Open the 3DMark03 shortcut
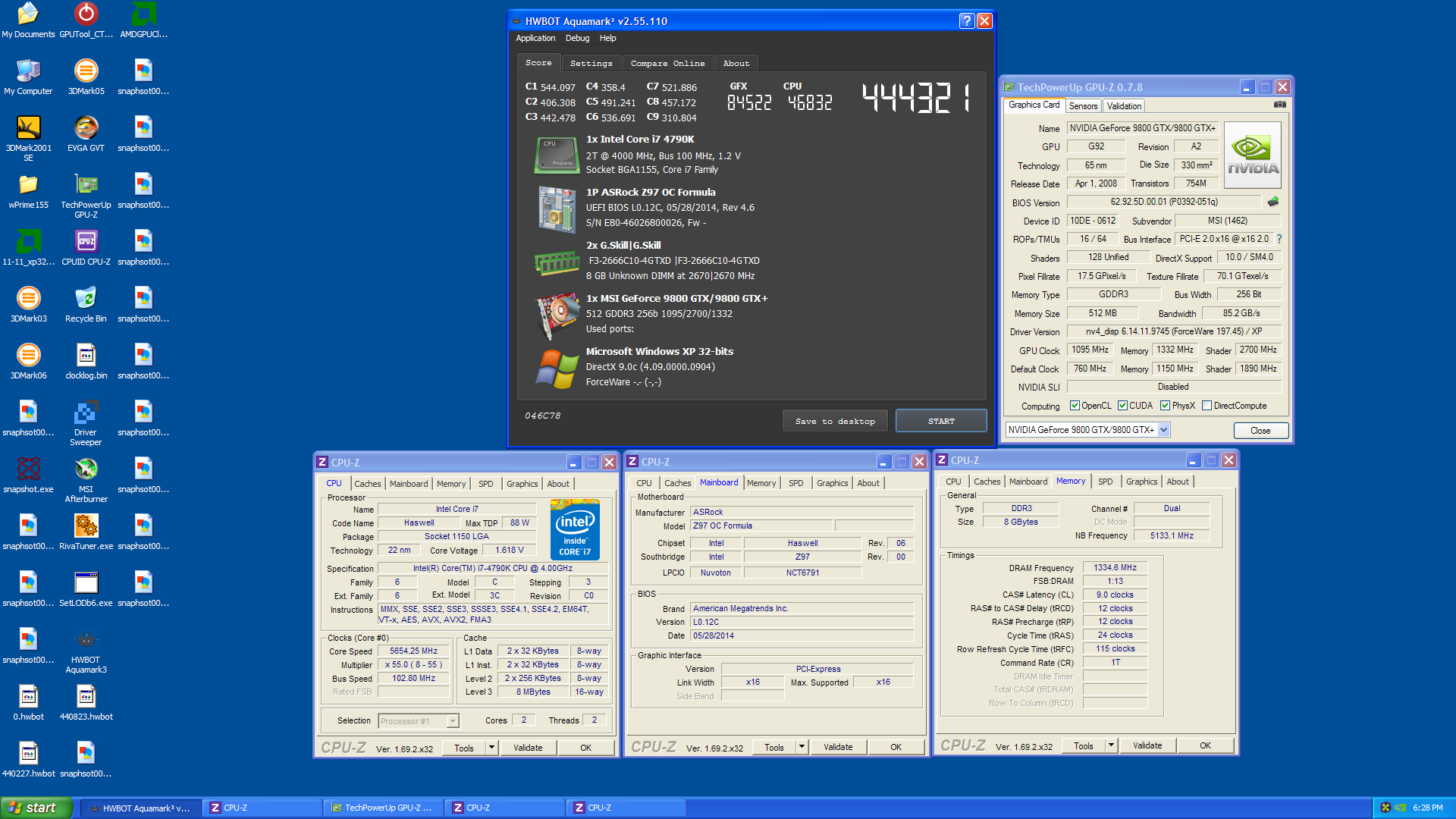This screenshot has height=819, width=1456. (28, 305)
